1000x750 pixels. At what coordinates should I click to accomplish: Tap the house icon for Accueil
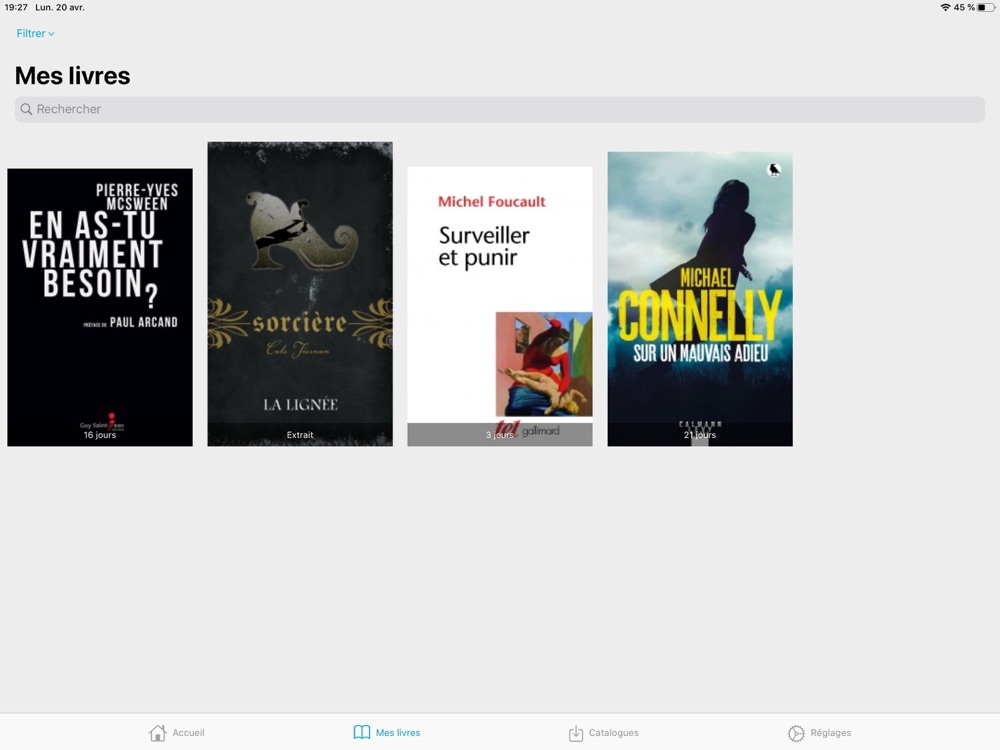[x=158, y=733]
